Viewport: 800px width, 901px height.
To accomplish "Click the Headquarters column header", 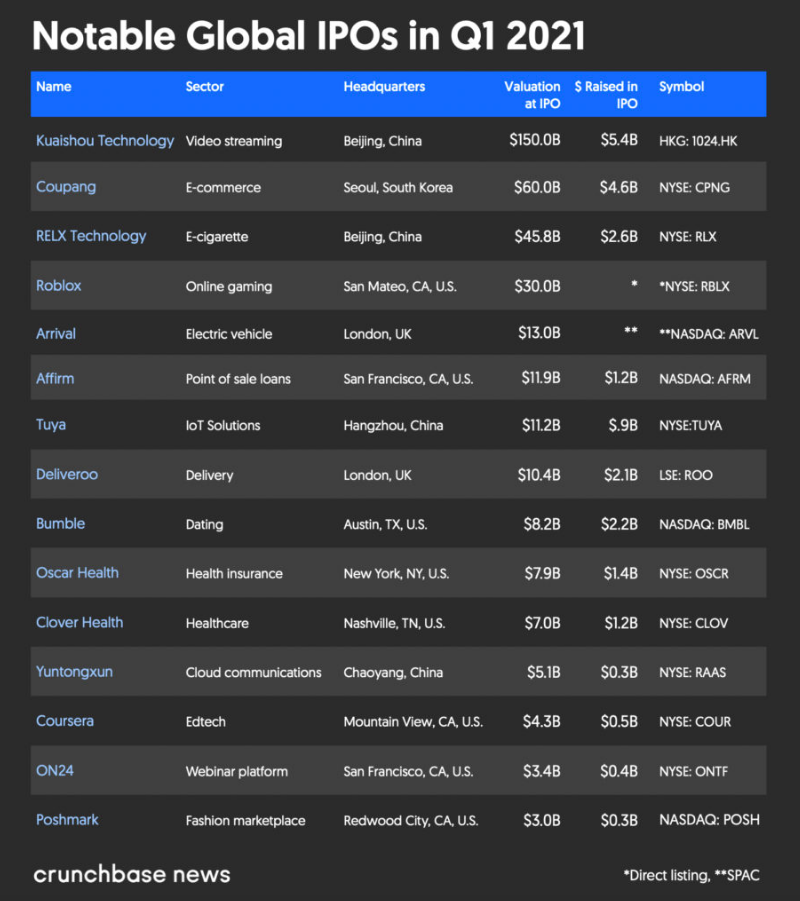I will coord(384,87).
